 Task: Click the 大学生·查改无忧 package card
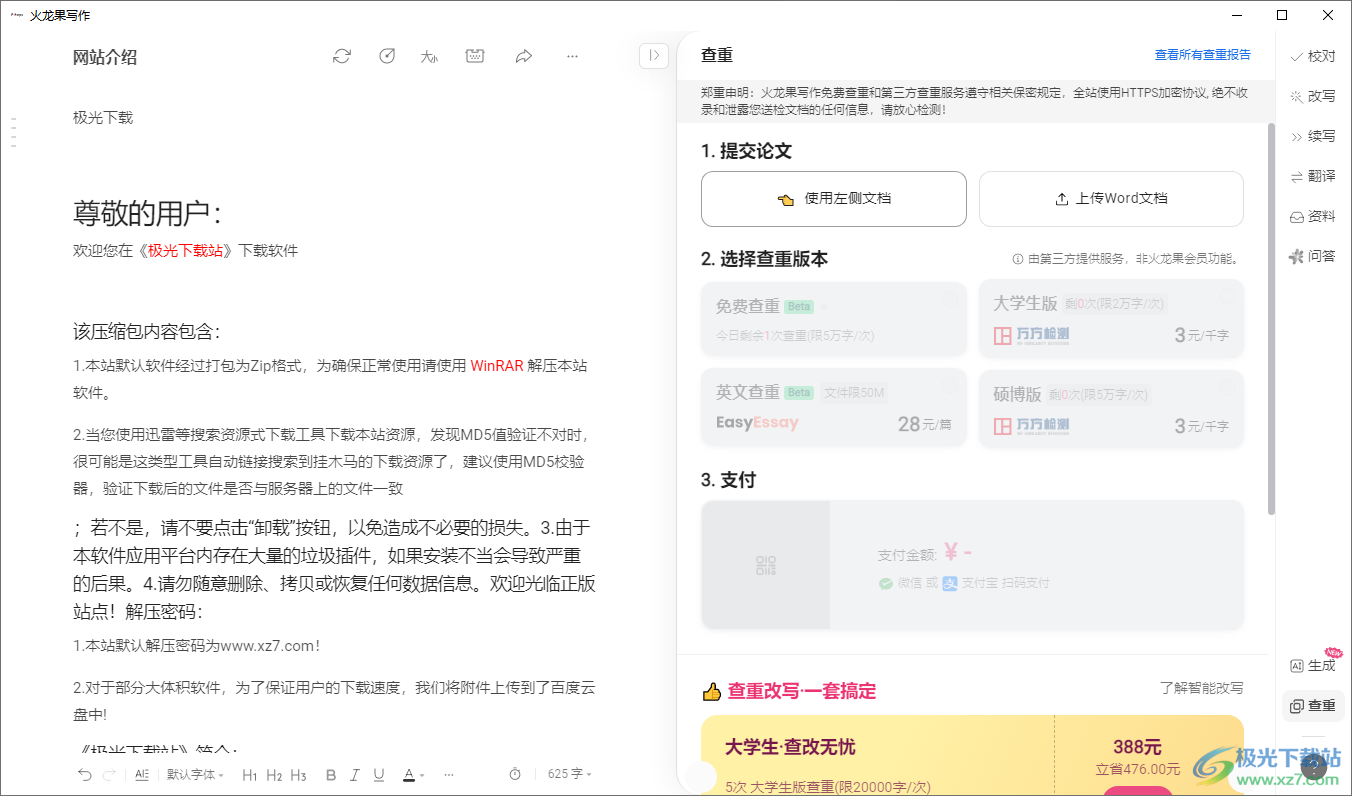tap(972, 756)
